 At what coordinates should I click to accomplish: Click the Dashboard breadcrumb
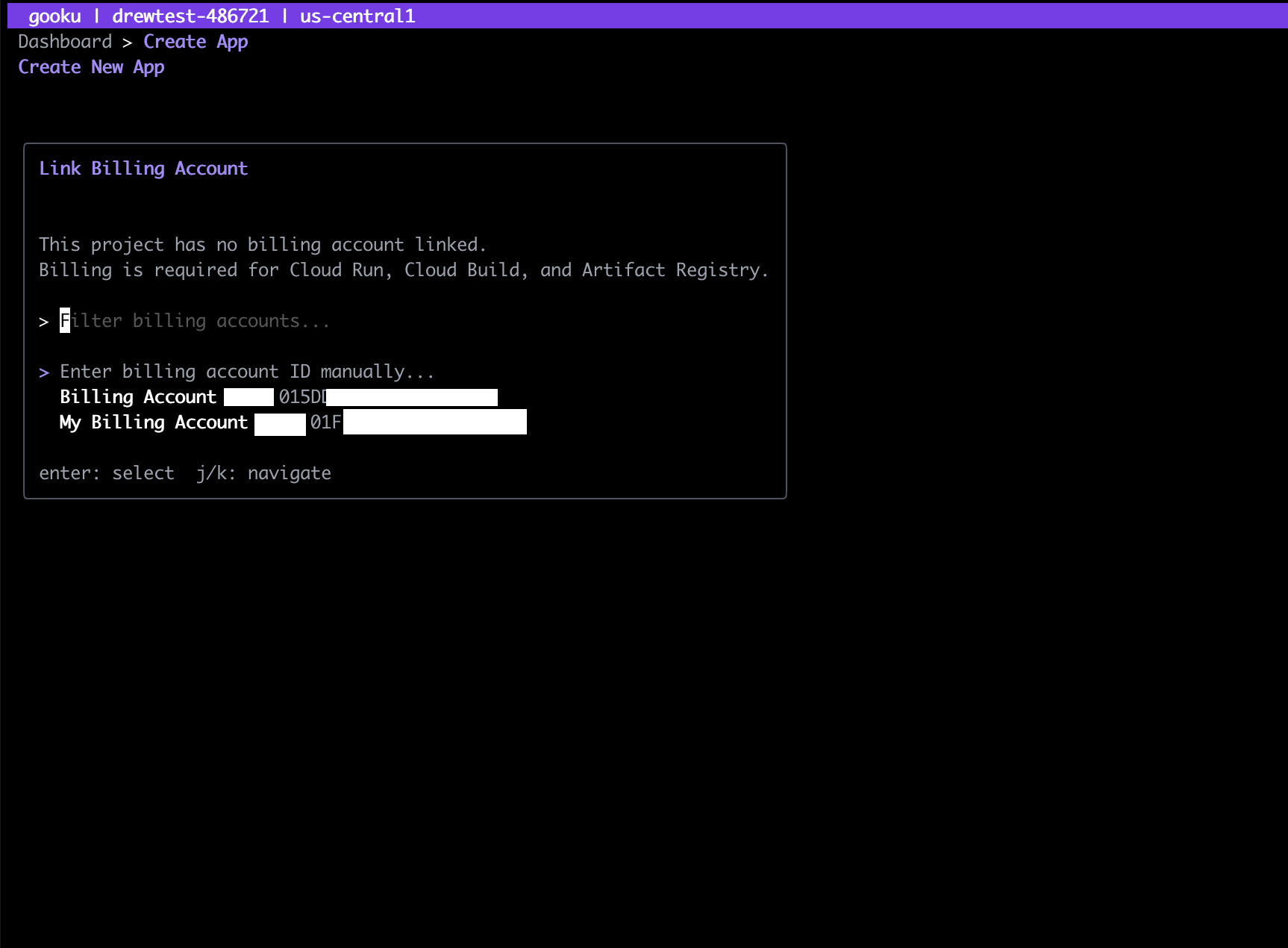click(x=65, y=42)
